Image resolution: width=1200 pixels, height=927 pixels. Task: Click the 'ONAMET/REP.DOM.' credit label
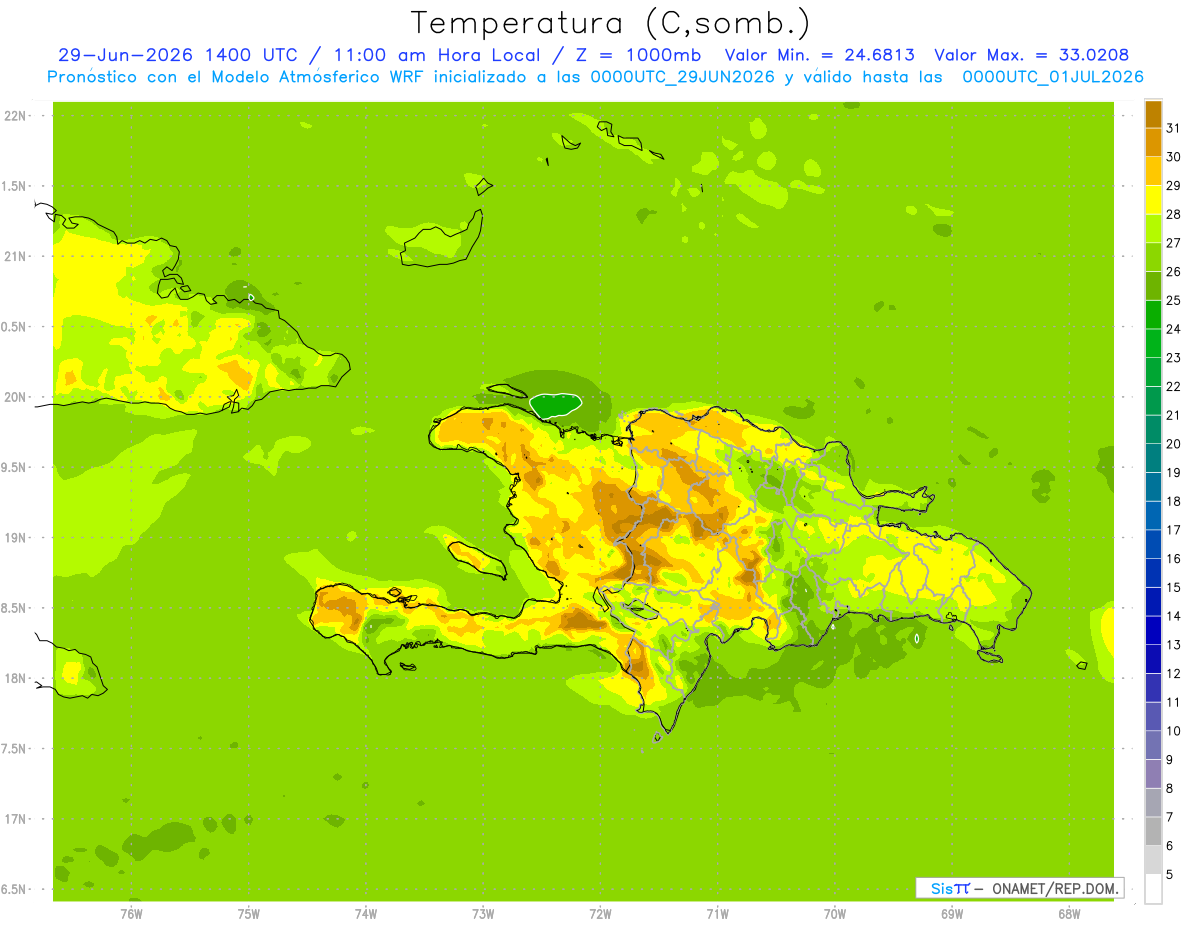1054,888
